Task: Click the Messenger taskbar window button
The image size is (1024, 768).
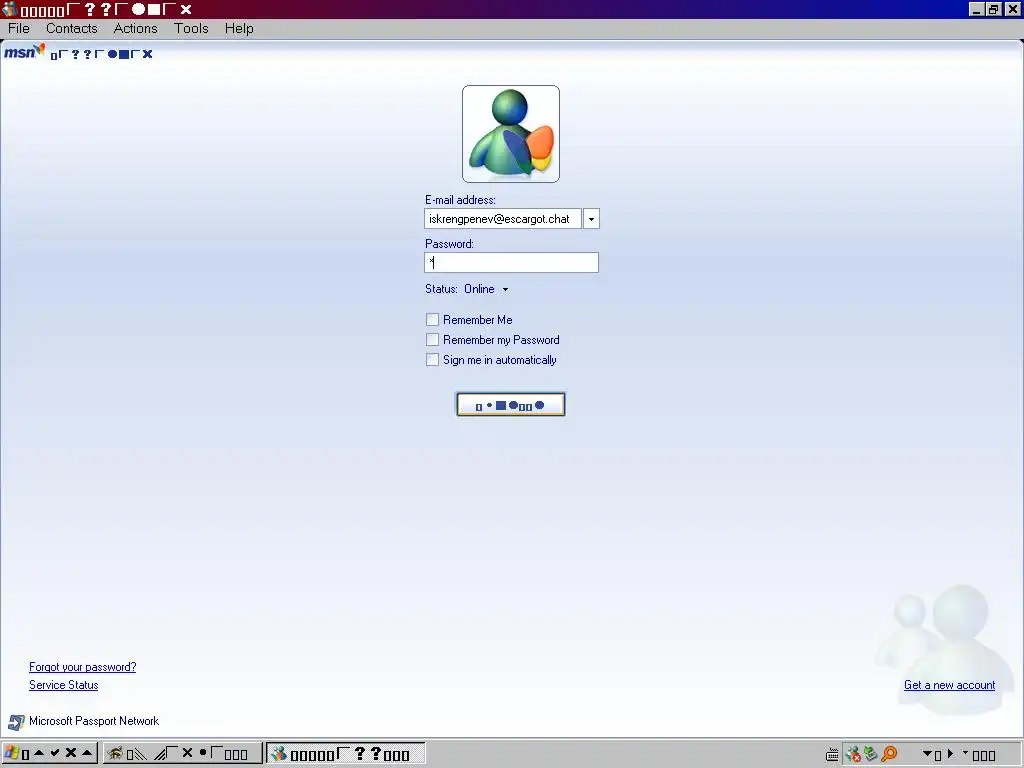Action: click(x=346, y=753)
